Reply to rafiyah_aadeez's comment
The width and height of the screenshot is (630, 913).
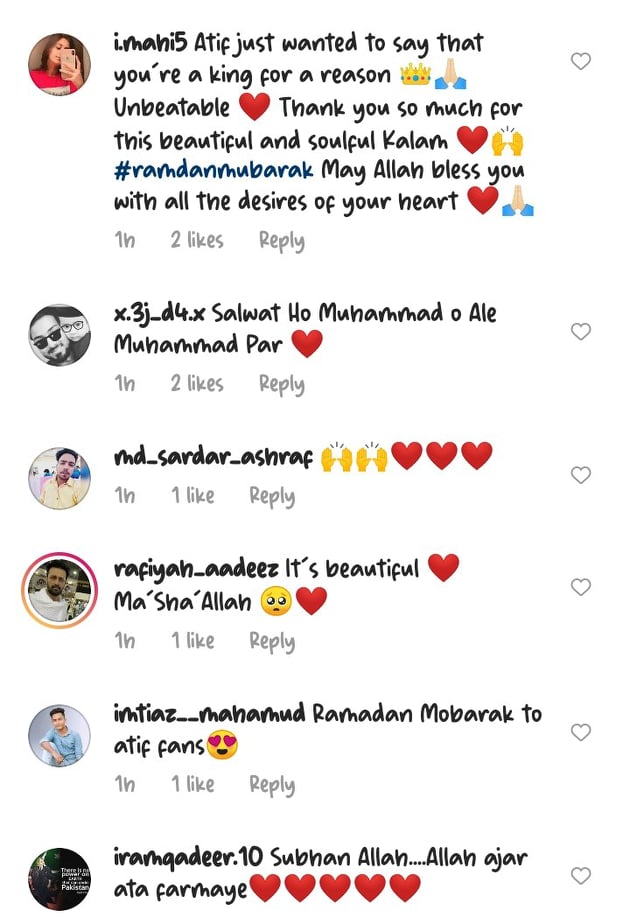272,641
